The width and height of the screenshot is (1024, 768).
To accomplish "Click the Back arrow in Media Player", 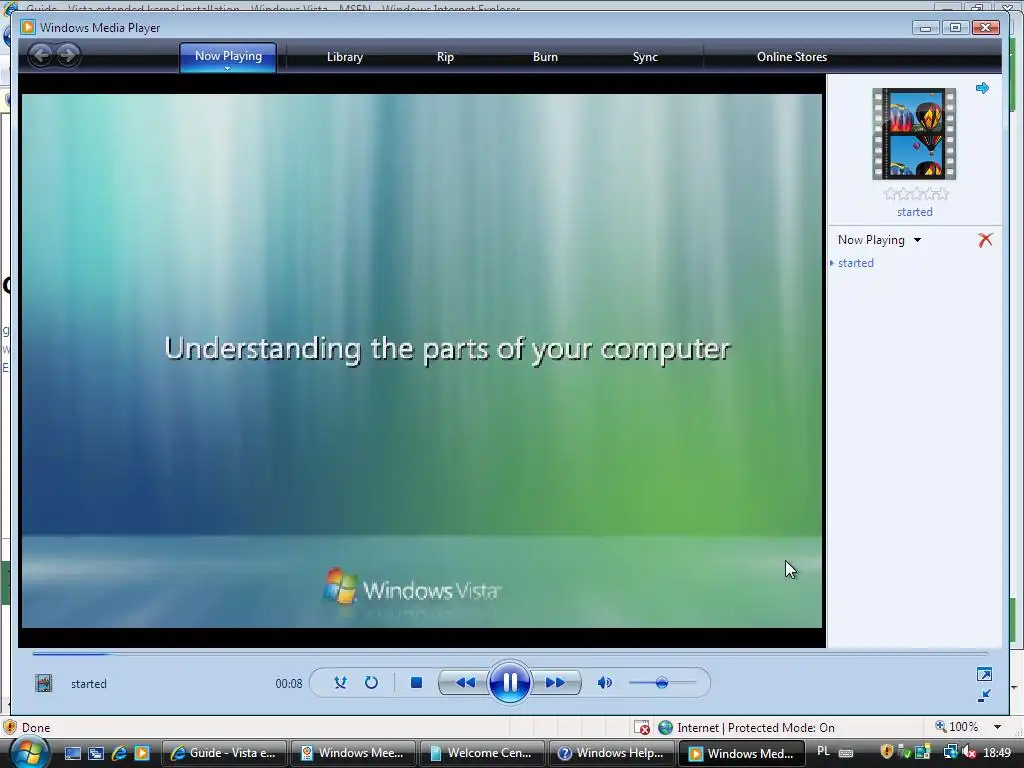I will coord(40,56).
